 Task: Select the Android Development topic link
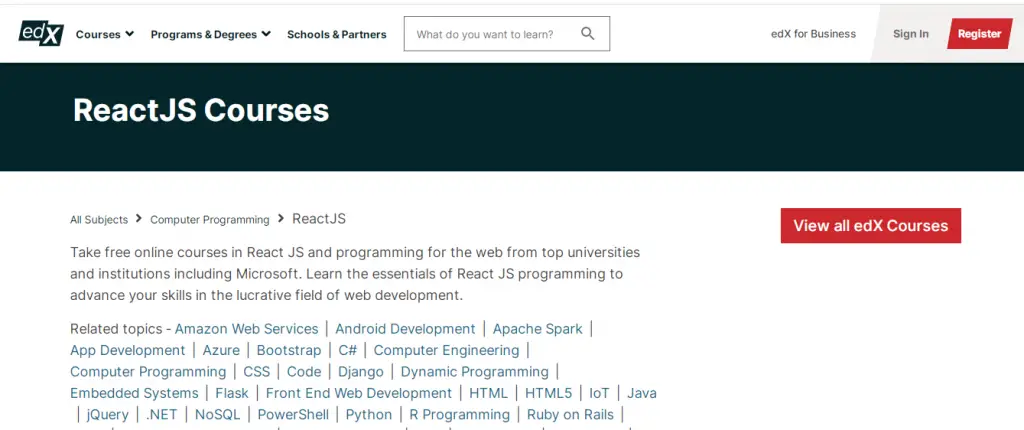tap(405, 329)
